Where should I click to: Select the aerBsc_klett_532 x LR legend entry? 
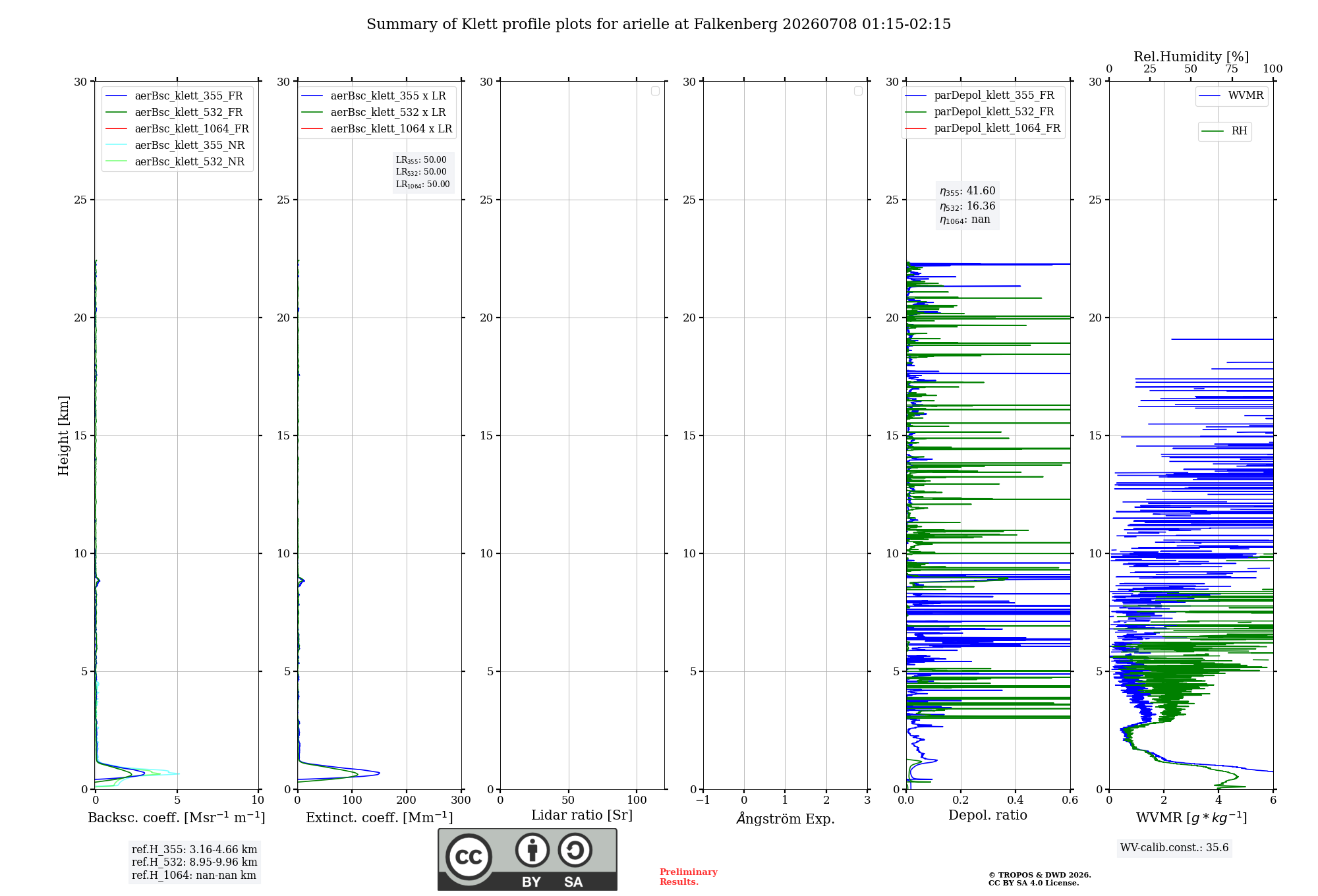374,113
